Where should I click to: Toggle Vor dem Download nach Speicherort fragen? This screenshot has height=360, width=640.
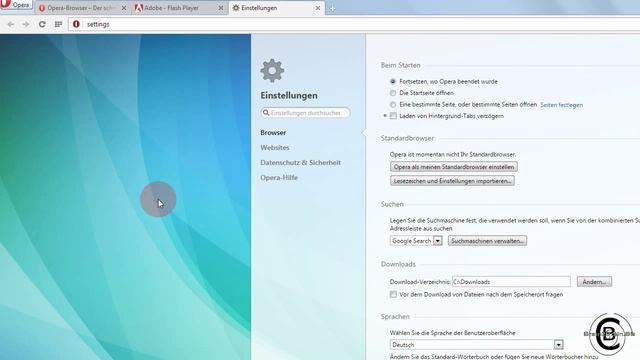[x=393, y=294]
